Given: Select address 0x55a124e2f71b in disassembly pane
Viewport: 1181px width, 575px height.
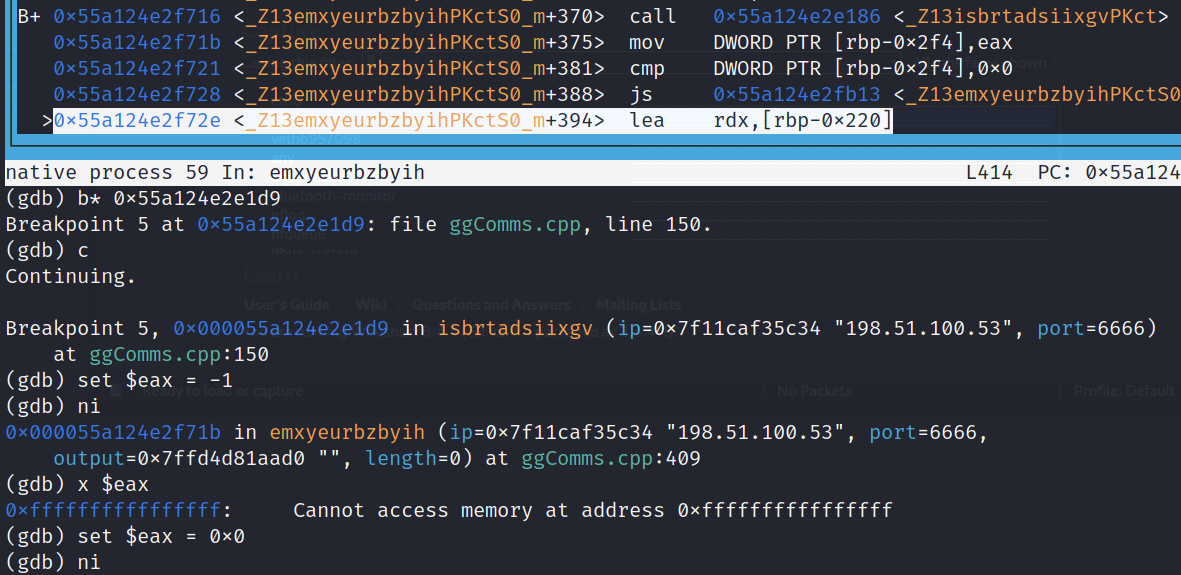Looking at the screenshot, I should (137, 43).
